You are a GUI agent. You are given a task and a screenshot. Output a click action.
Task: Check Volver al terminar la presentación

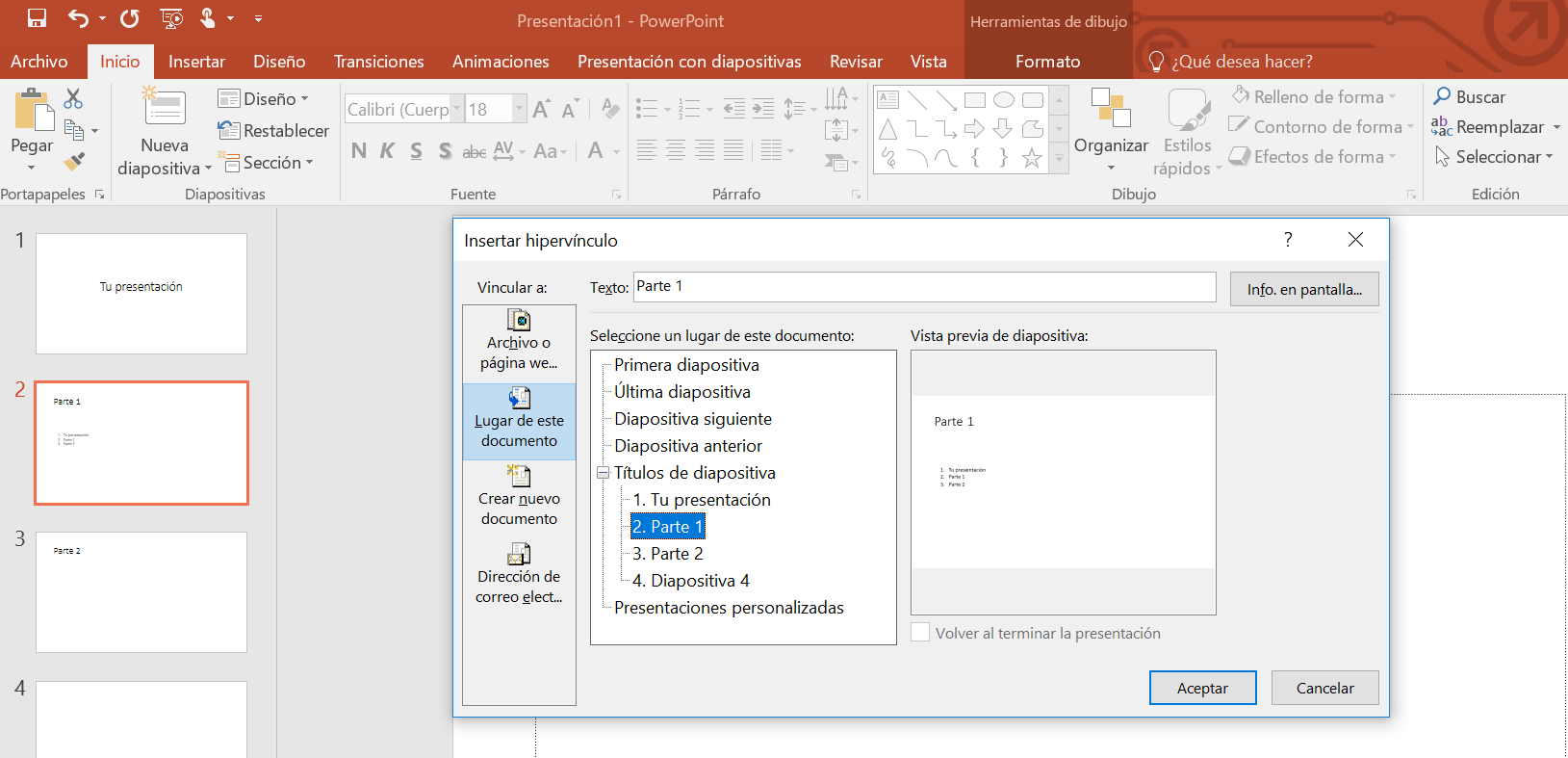tap(920, 633)
